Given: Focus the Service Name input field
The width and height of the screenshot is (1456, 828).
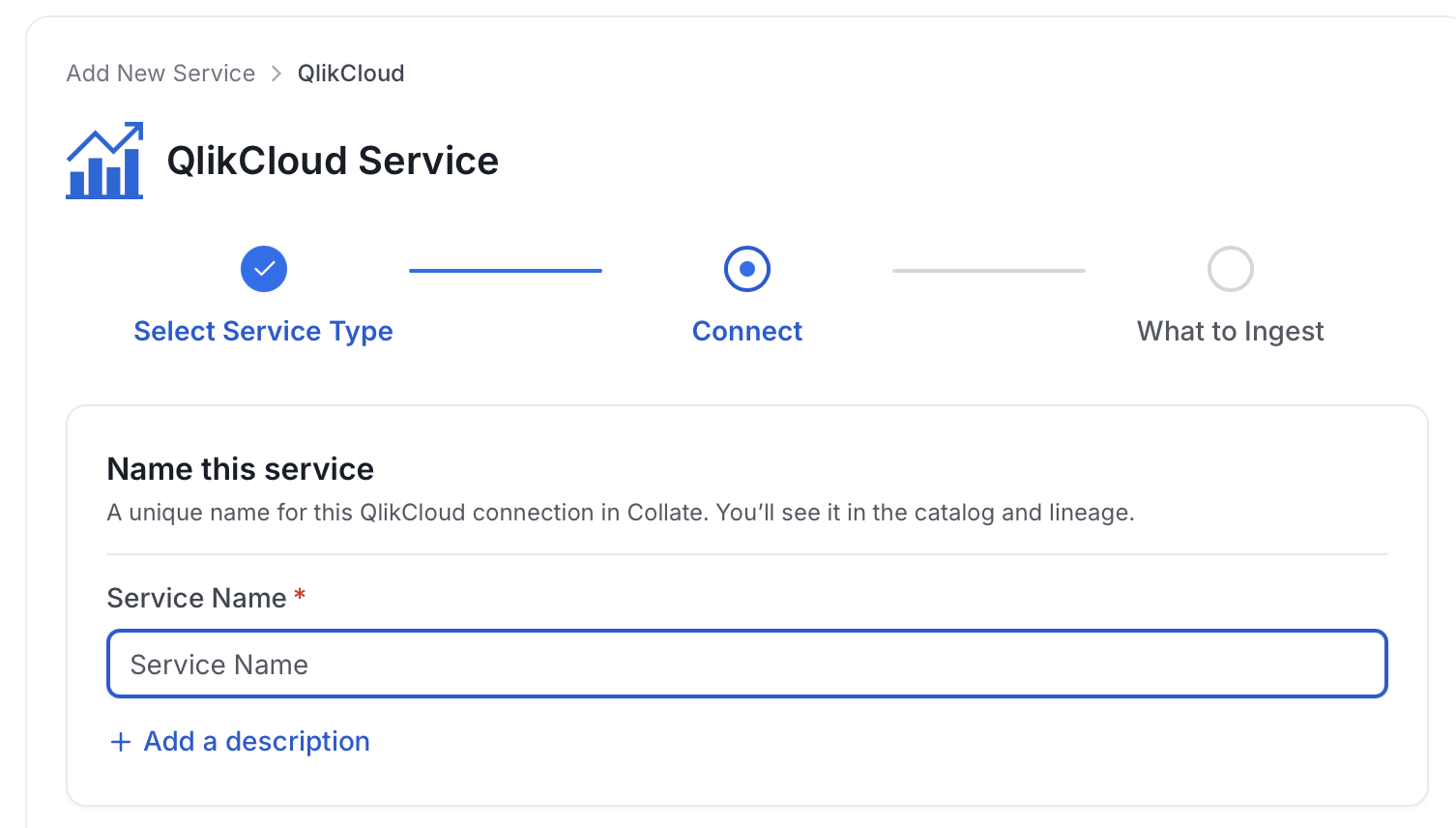Looking at the screenshot, I should coord(747,664).
